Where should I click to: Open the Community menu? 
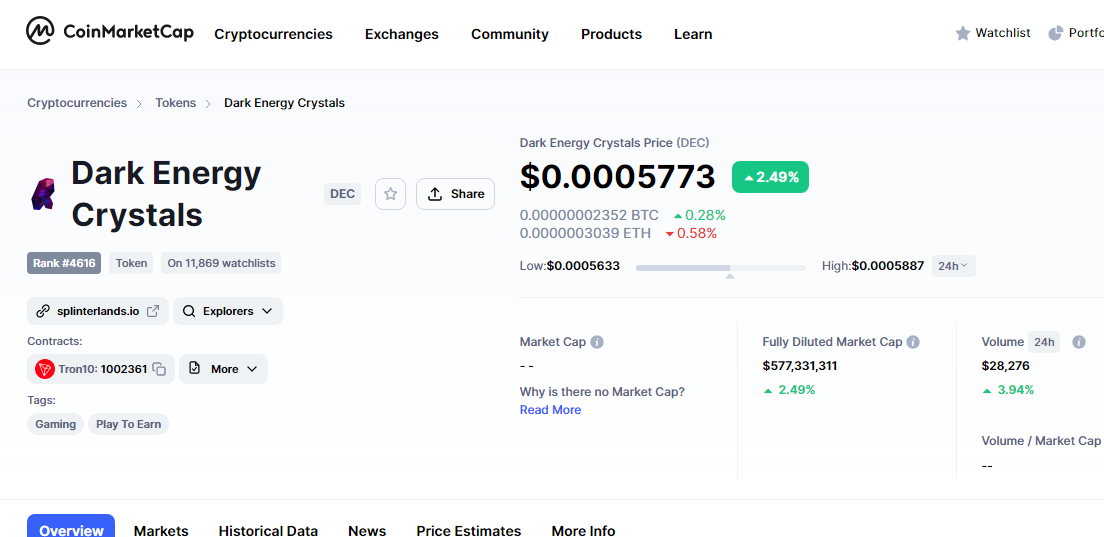point(510,34)
